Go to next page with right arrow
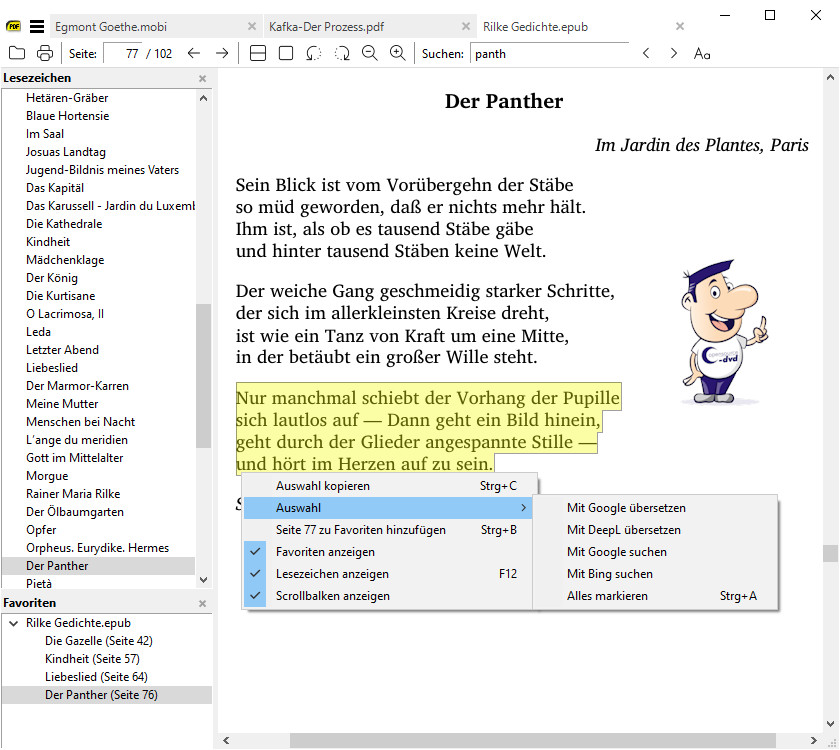This screenshot has height=750, width=840. 222,53
